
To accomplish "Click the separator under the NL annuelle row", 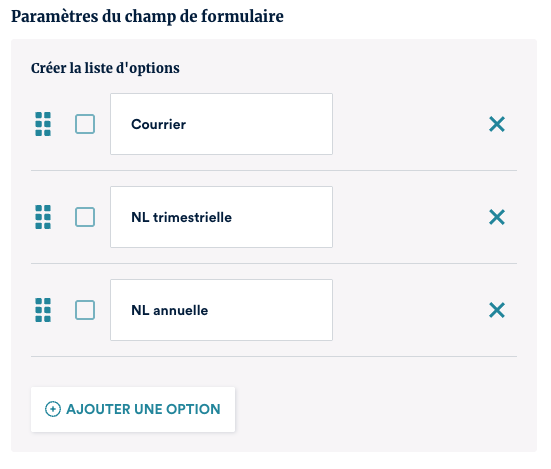I will click(274, 356).
